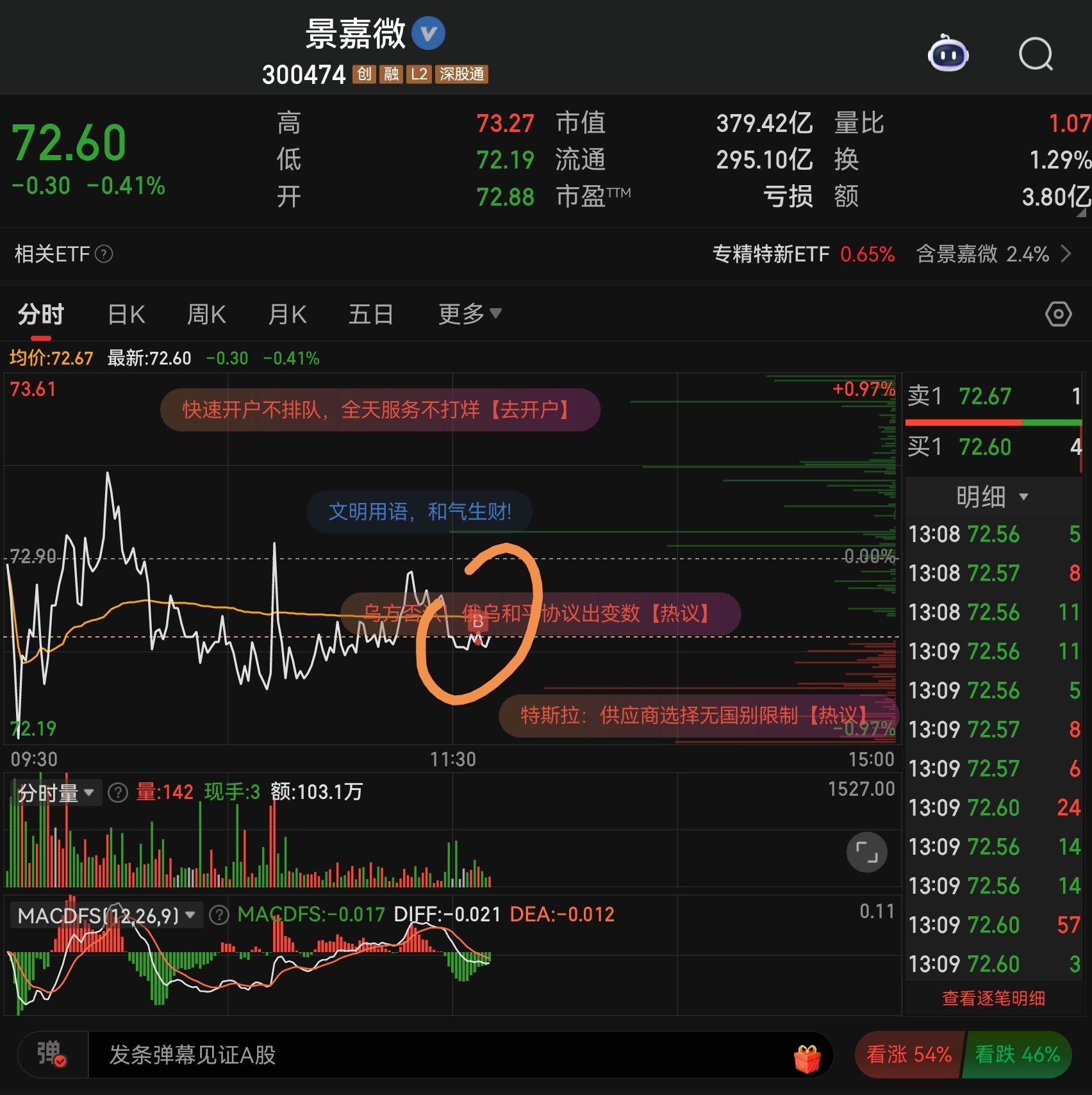Screen dimensions: 1092x1095
Task: Open the AI robot assistant
Action: pyautogui.click(x=948, y=54)
